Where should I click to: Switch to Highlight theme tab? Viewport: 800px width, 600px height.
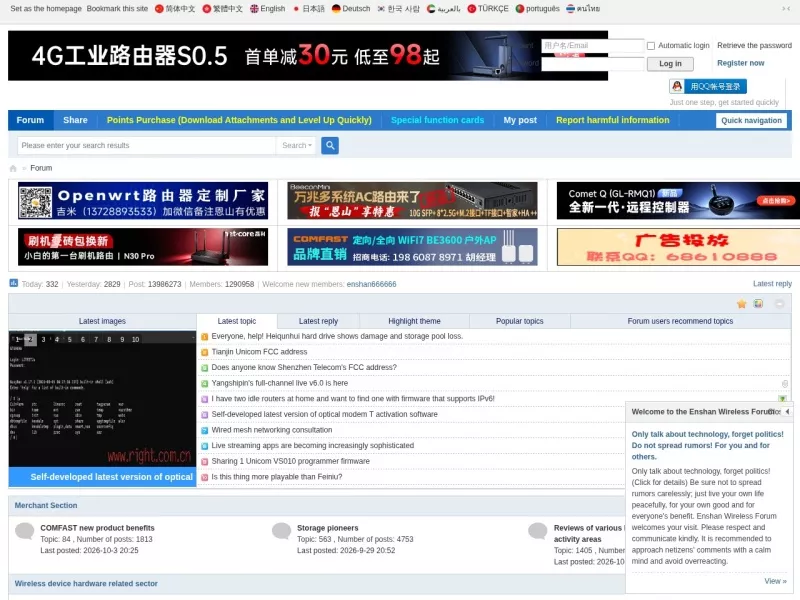pyautogui.click(x=414, y=321)
